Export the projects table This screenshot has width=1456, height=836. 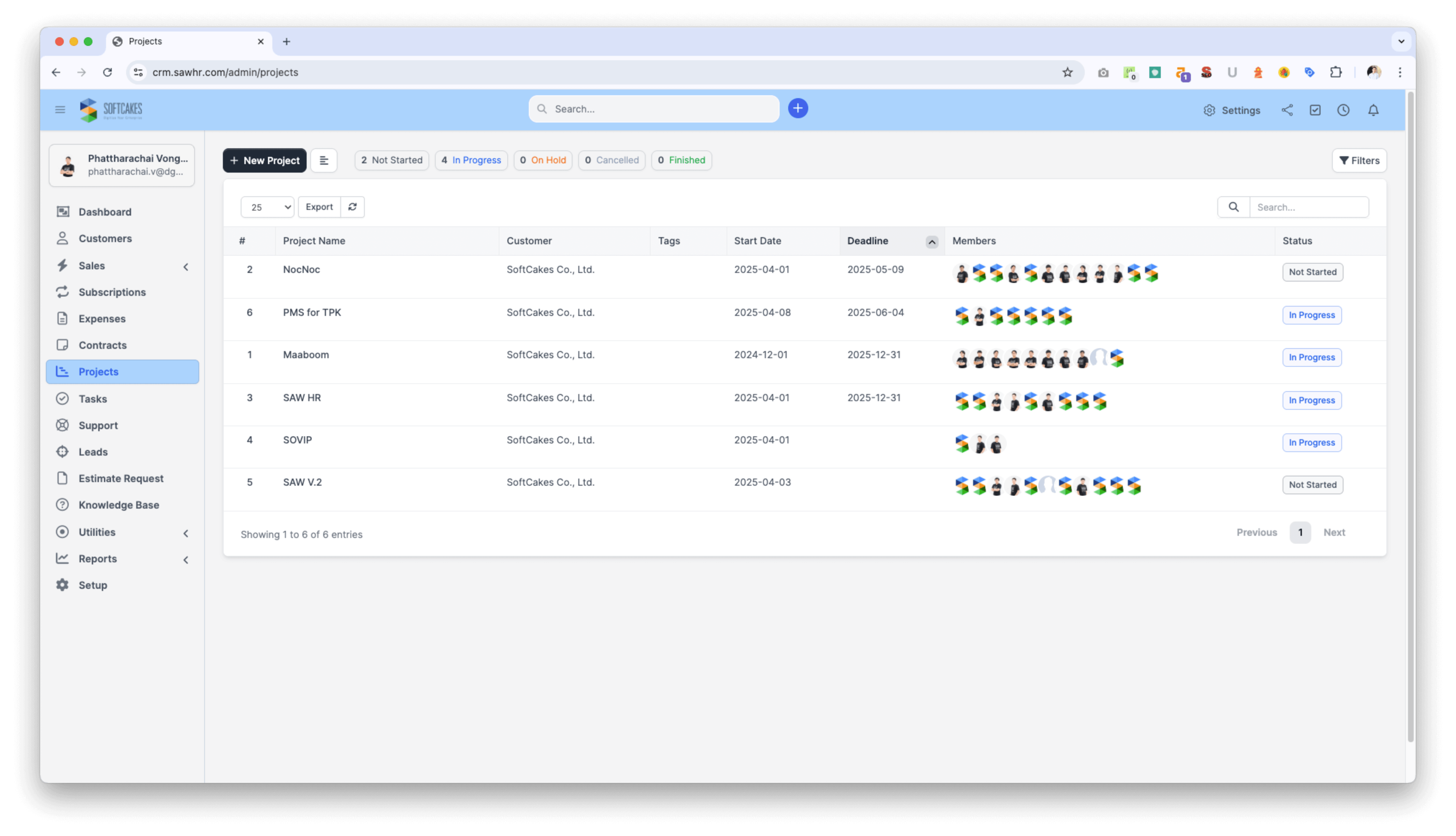pyautogui.click(x=319, y=207)
